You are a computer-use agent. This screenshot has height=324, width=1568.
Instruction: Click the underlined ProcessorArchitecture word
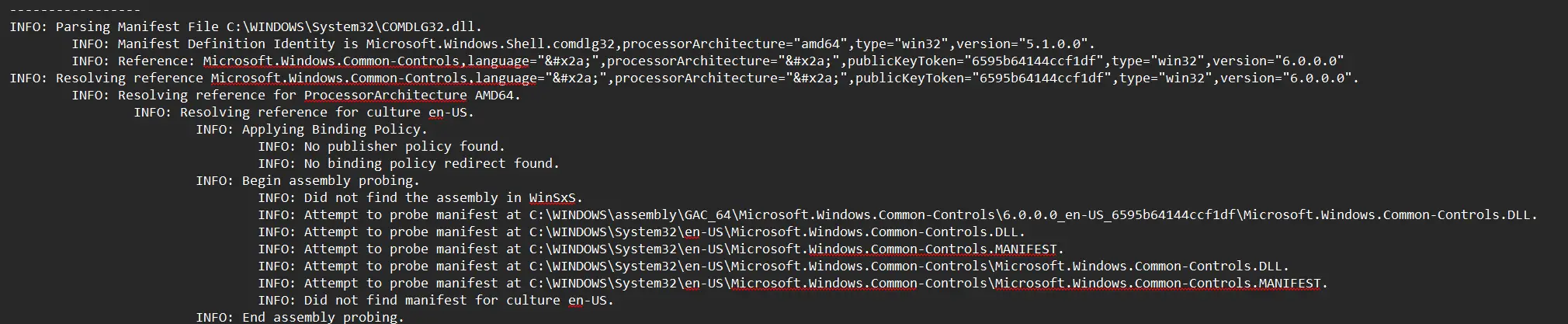coord(385,95)
